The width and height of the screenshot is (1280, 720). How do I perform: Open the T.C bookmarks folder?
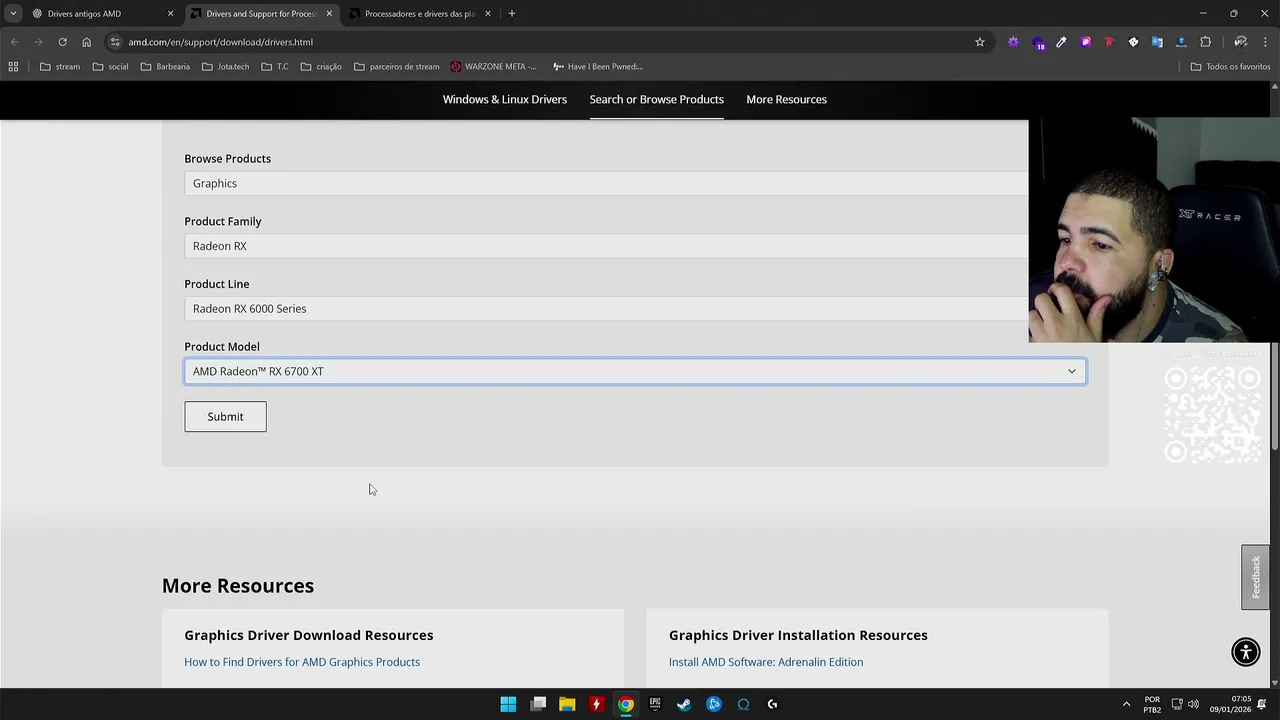(275, 66)
